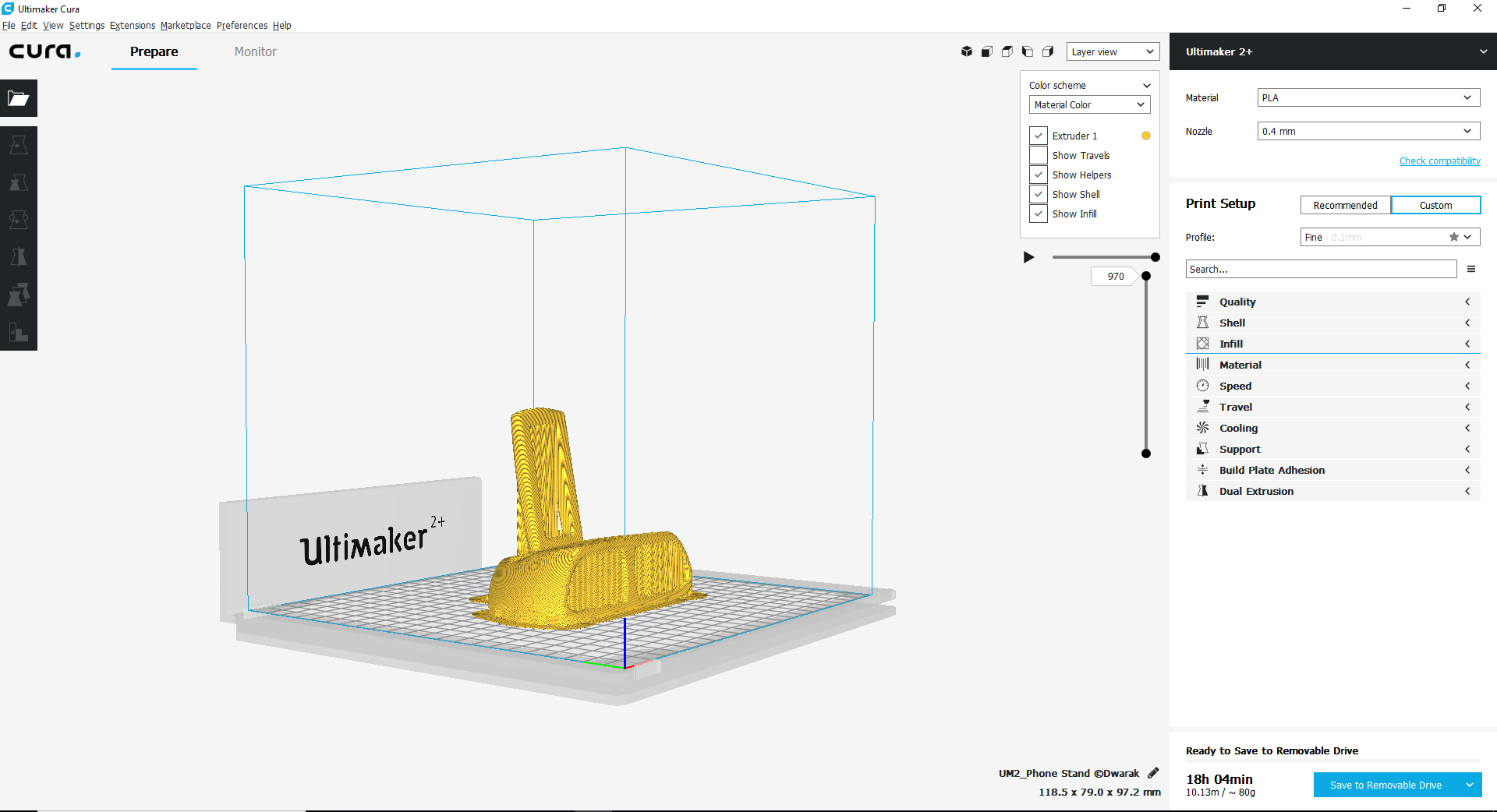
Task: Open the Help menu
Action: coord(282,26)
